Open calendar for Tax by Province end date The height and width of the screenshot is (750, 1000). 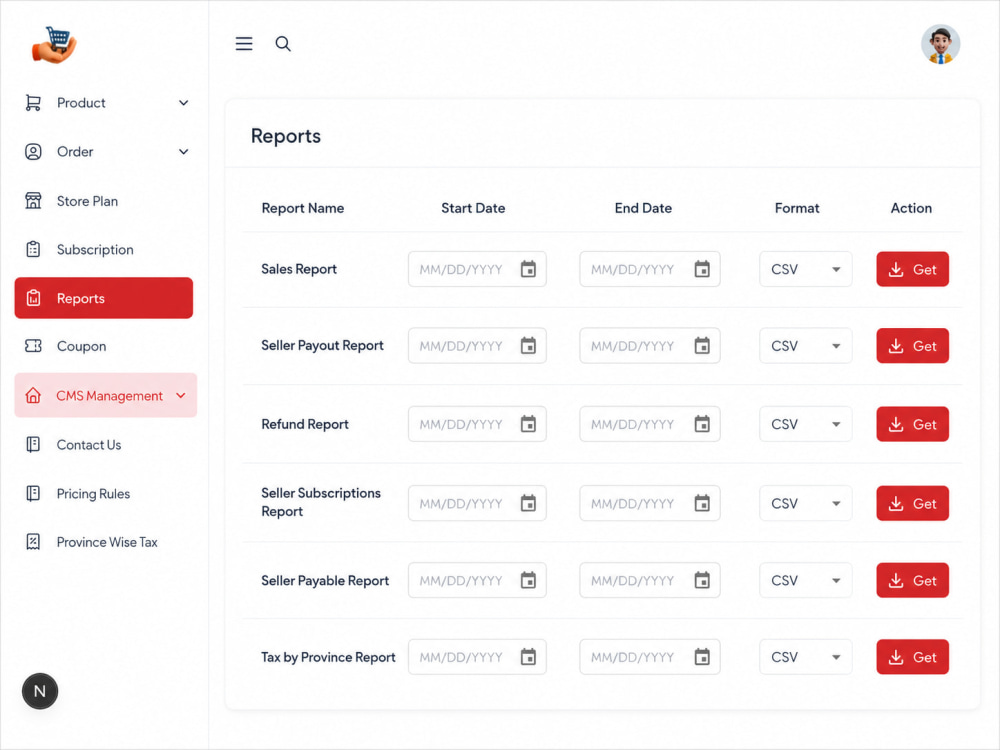(x=702, y=657)
